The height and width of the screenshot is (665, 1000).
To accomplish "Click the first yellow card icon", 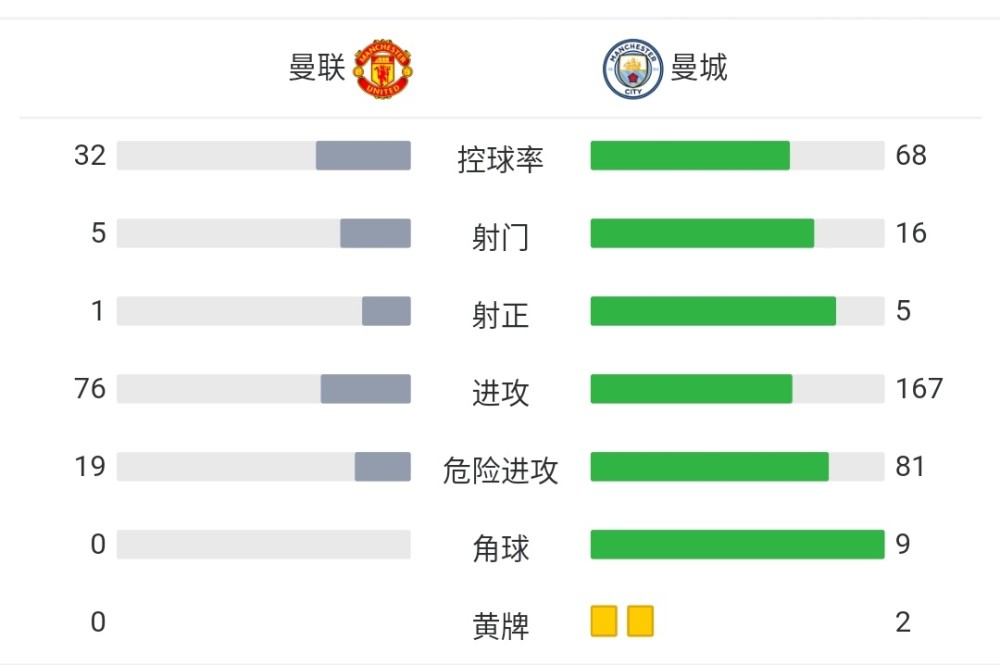I will pyautogui.click(x=604, y=621).
